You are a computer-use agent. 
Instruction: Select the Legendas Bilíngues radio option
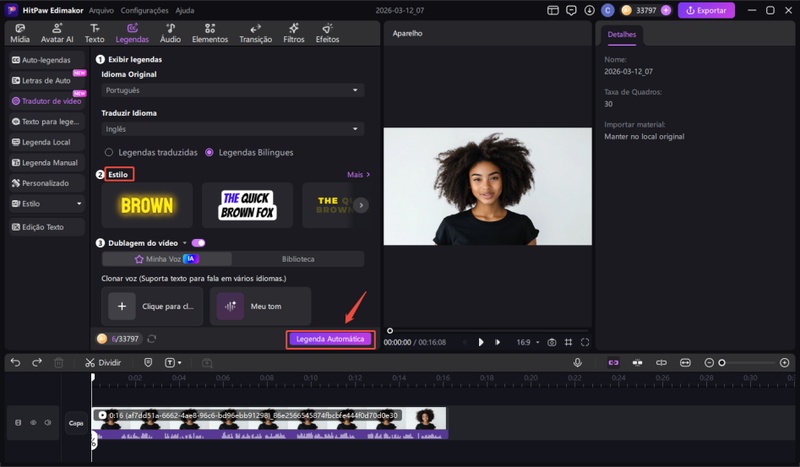pyautogui.click(x=209, y=152)
